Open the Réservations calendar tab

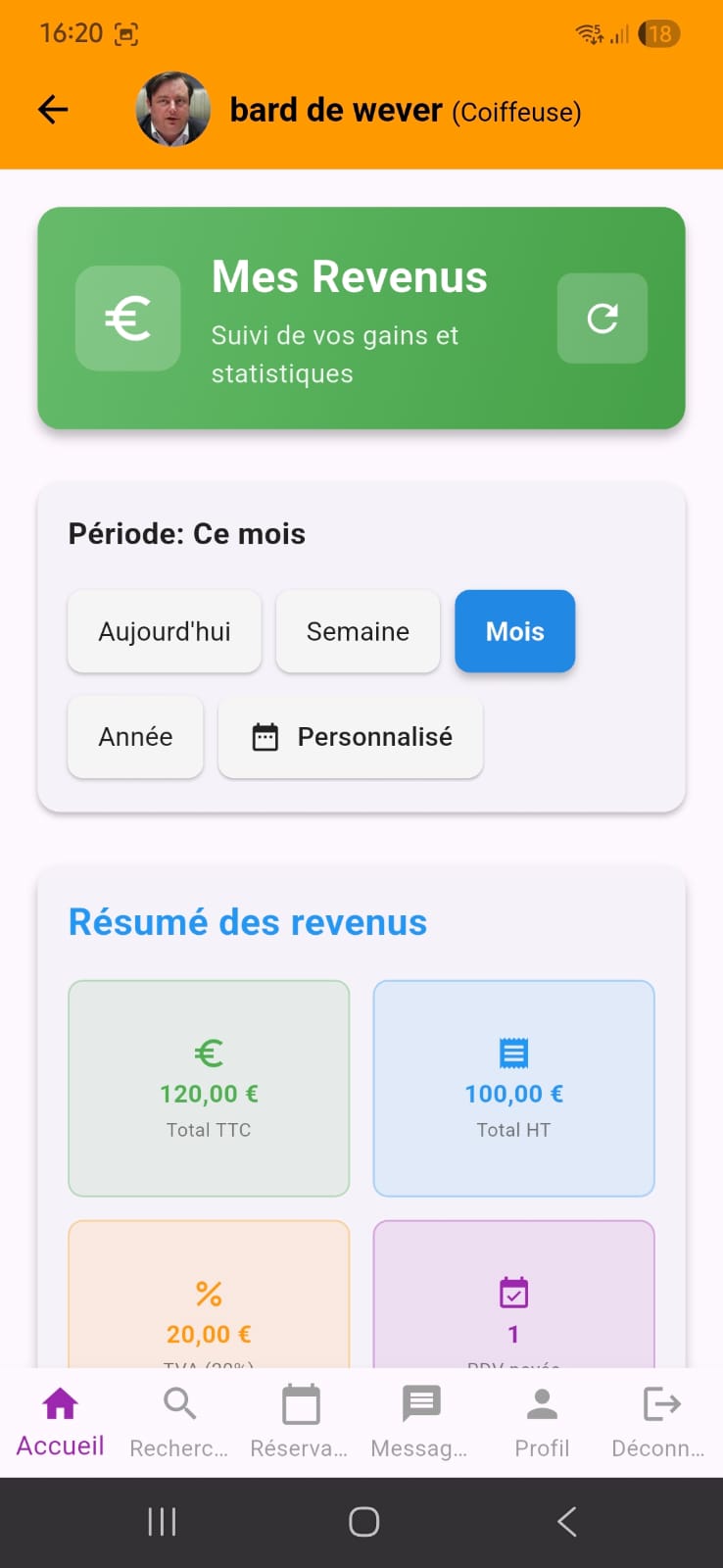[x=300, y=1421]
